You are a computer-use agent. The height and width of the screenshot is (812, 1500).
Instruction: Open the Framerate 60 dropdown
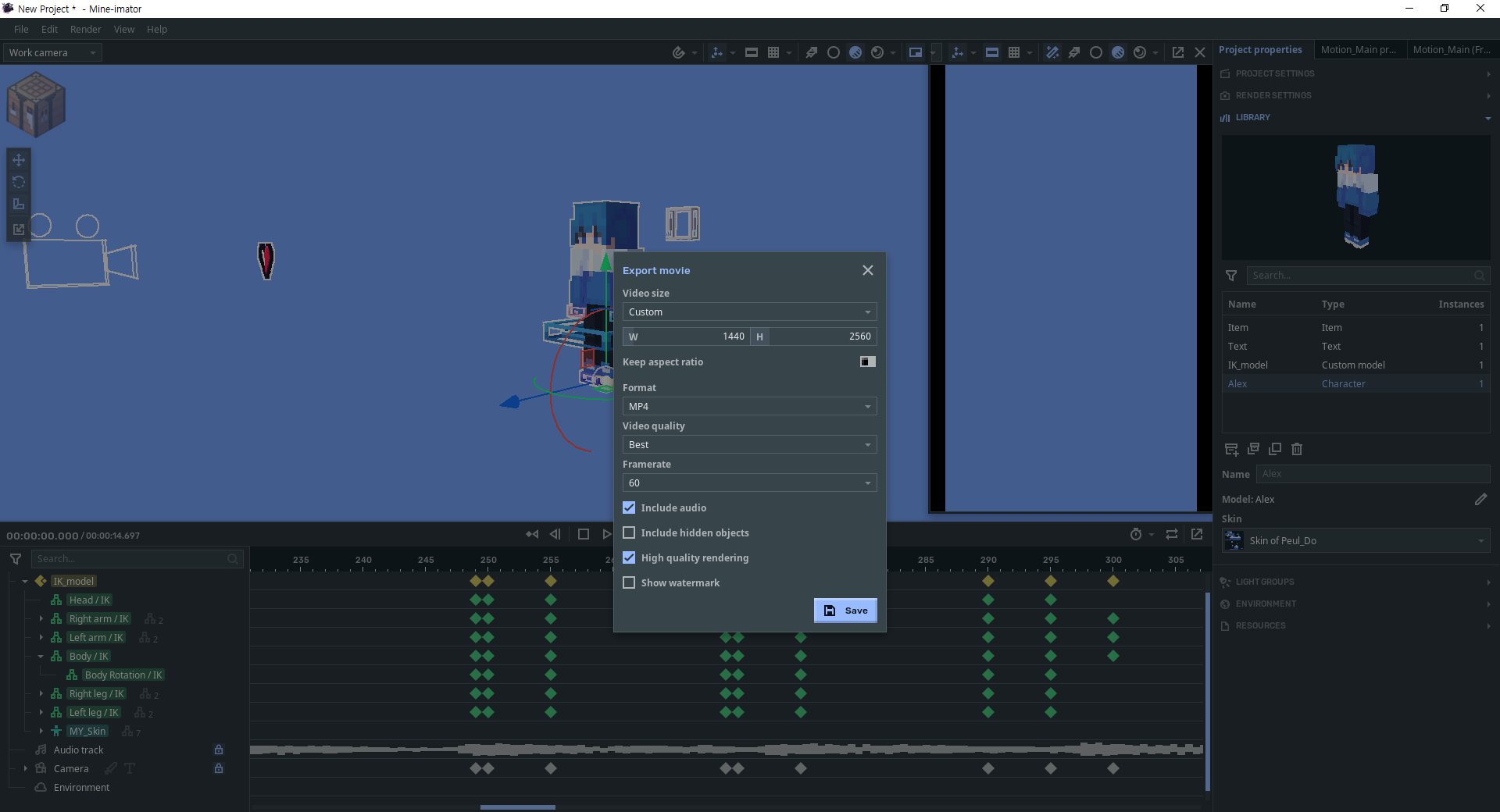coord(749,483)
